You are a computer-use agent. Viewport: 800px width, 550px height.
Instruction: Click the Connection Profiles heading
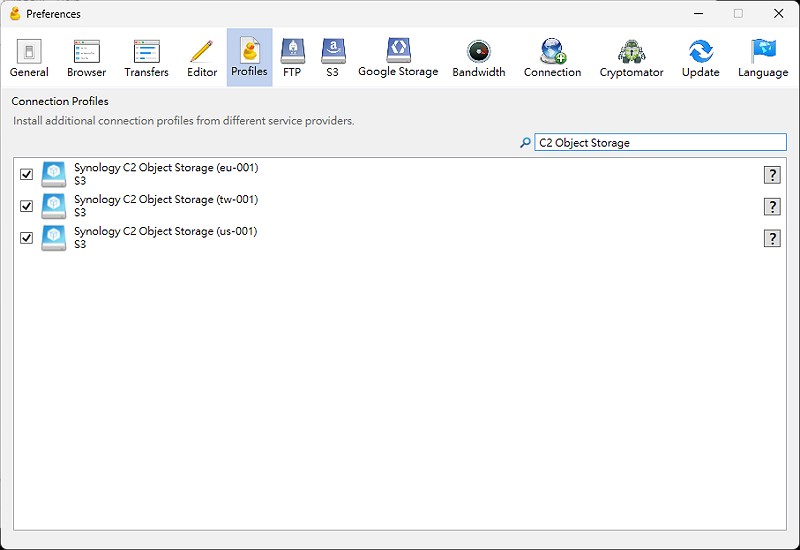pyautogui.click(x=60, y=101)
